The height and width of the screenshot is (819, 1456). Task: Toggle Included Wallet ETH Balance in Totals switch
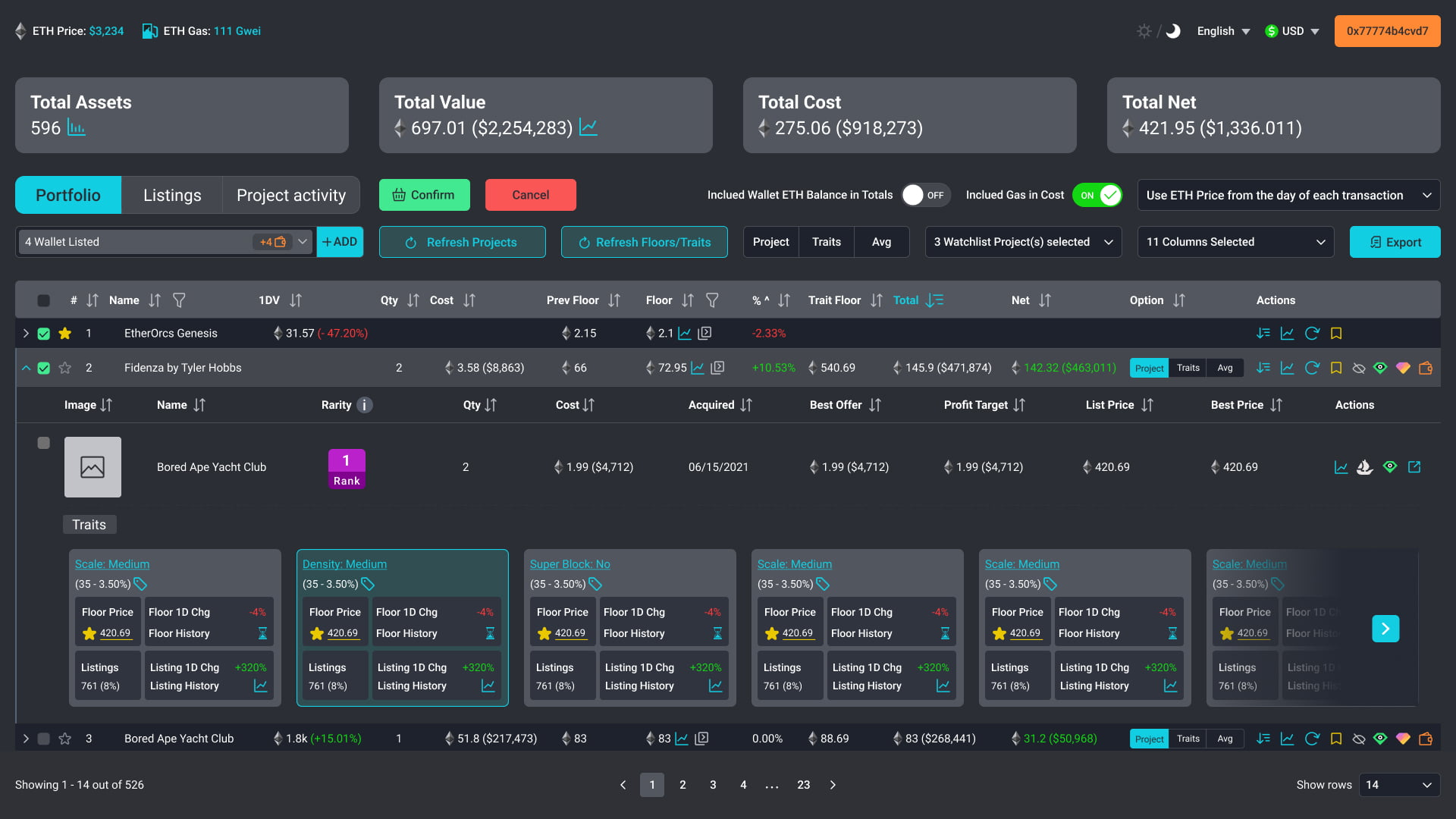pyautogui.click(x=925, y=195)
